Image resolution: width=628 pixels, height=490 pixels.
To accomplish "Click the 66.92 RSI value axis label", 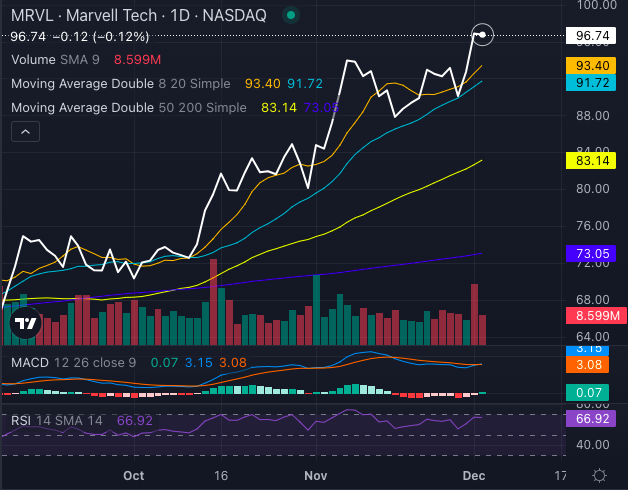I will (589, 420).
